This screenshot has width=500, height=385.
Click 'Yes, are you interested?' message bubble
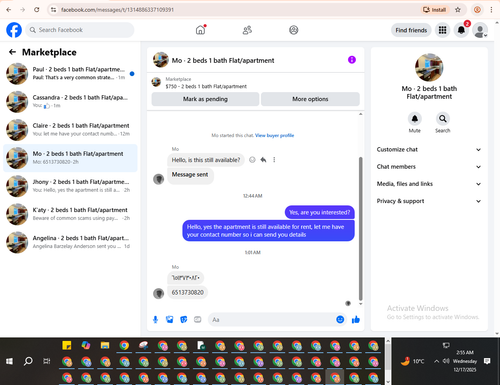[x=319, y=212]
